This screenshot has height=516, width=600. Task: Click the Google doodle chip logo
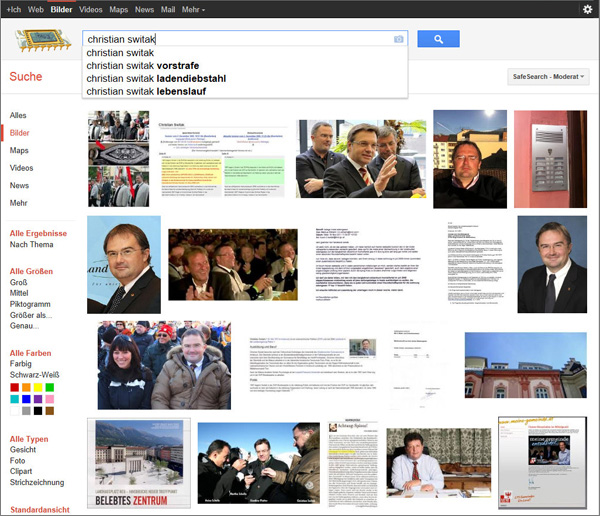pyautogui.click(x=43, y=40)
